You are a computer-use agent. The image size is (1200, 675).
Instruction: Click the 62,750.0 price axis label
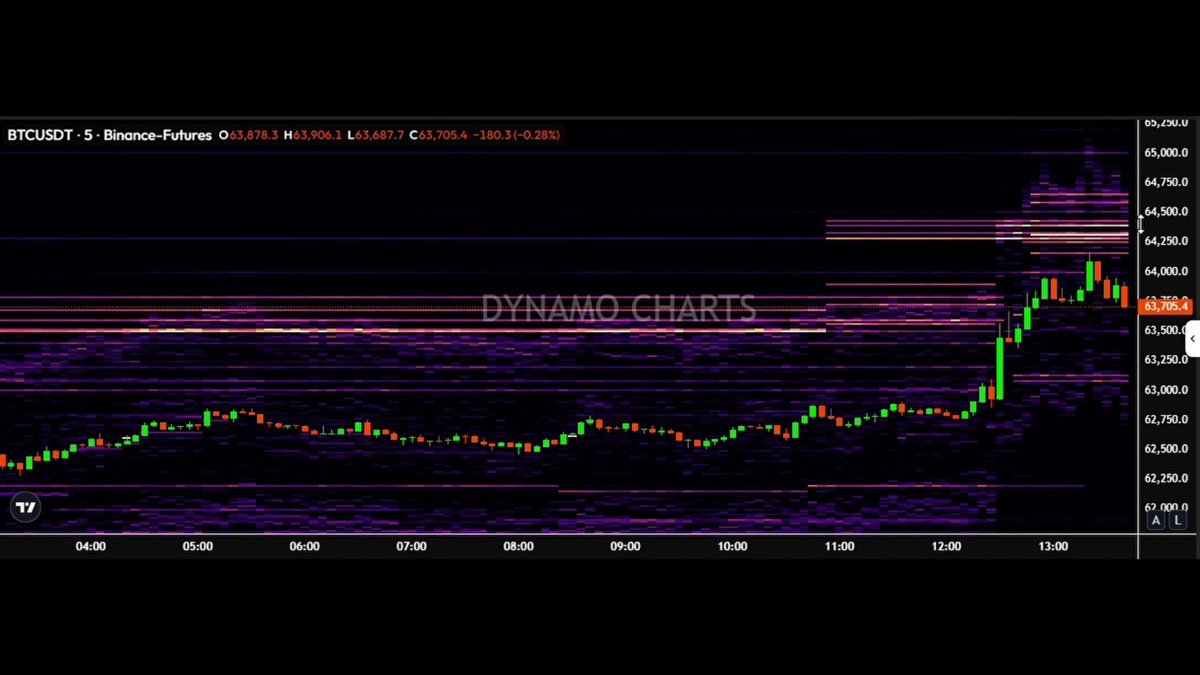click(x=1166, y=419)
